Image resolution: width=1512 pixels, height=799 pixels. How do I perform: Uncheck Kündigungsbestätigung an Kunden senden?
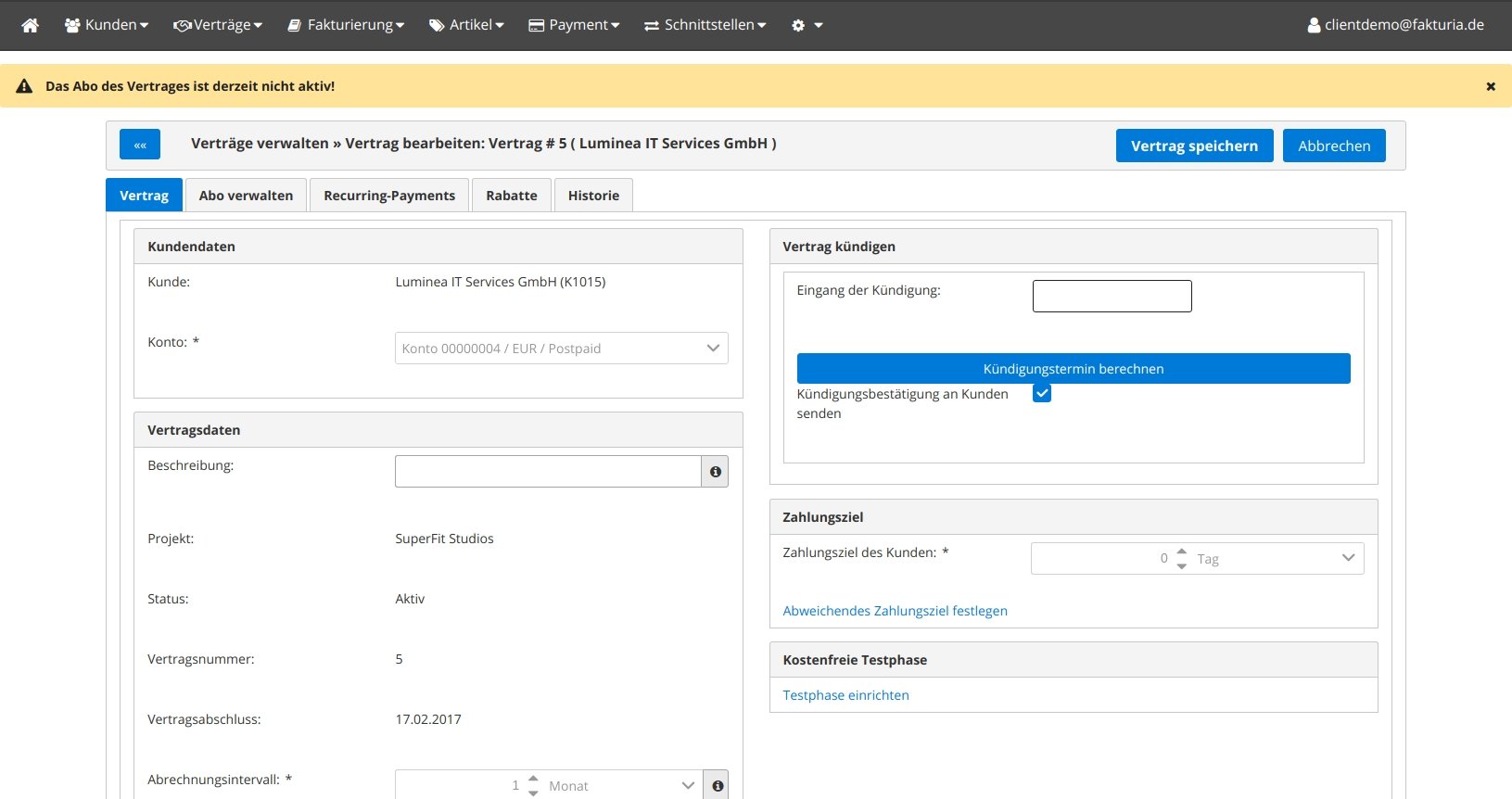pos(1042,394)
